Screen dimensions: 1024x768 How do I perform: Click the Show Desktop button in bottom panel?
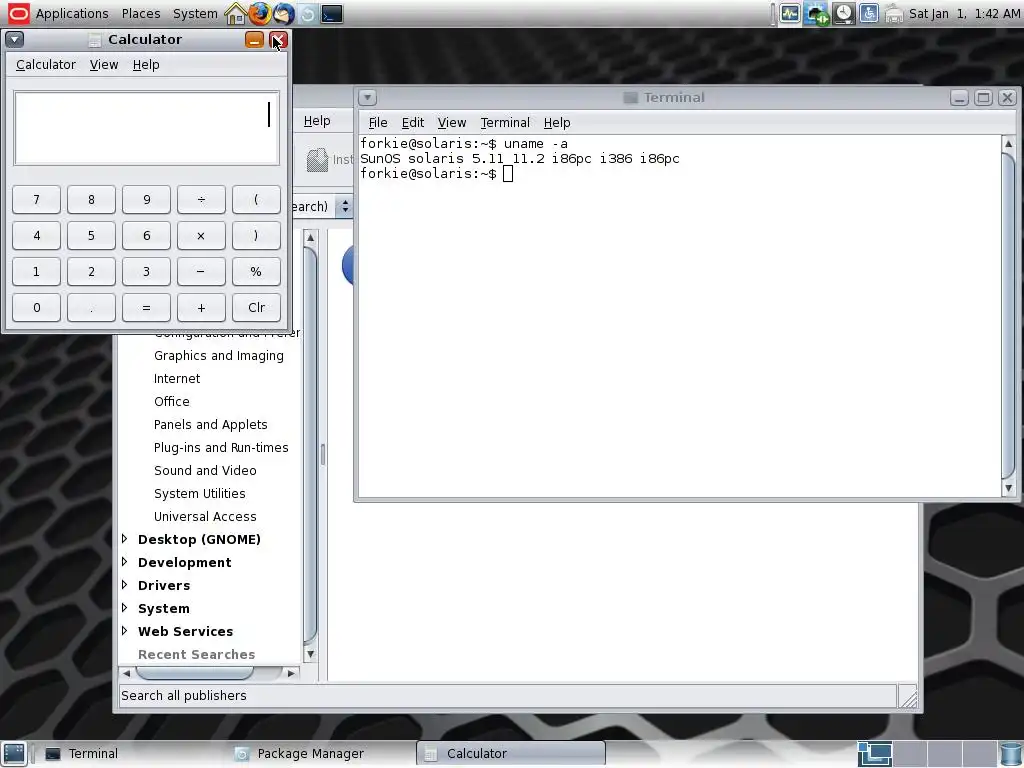click(x=14, y=754)
